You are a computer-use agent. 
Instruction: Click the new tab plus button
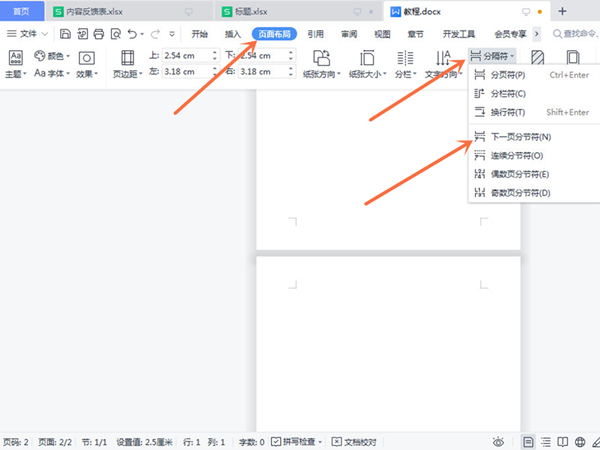pyautogui.click(x=562, y=11)
